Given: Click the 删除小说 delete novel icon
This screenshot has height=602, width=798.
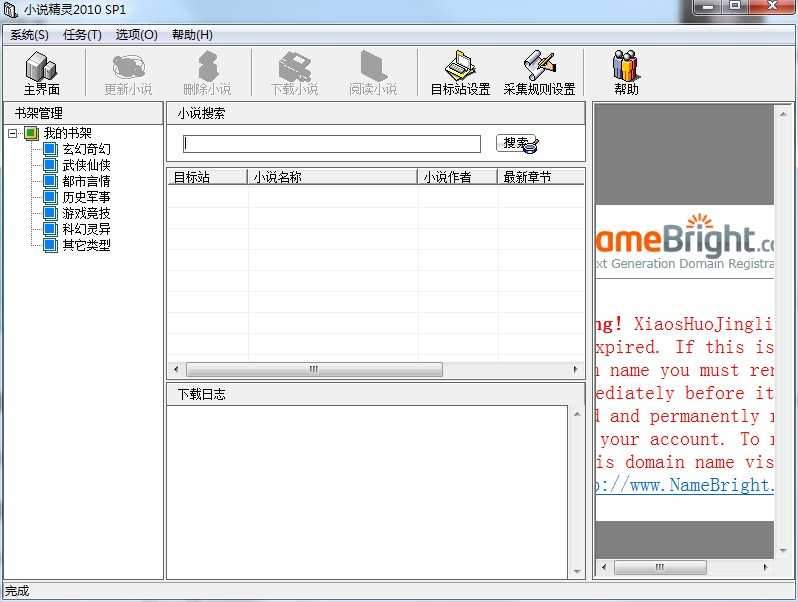Looking at the screenshot, I should pyautogui.click(x=206, y=73).
